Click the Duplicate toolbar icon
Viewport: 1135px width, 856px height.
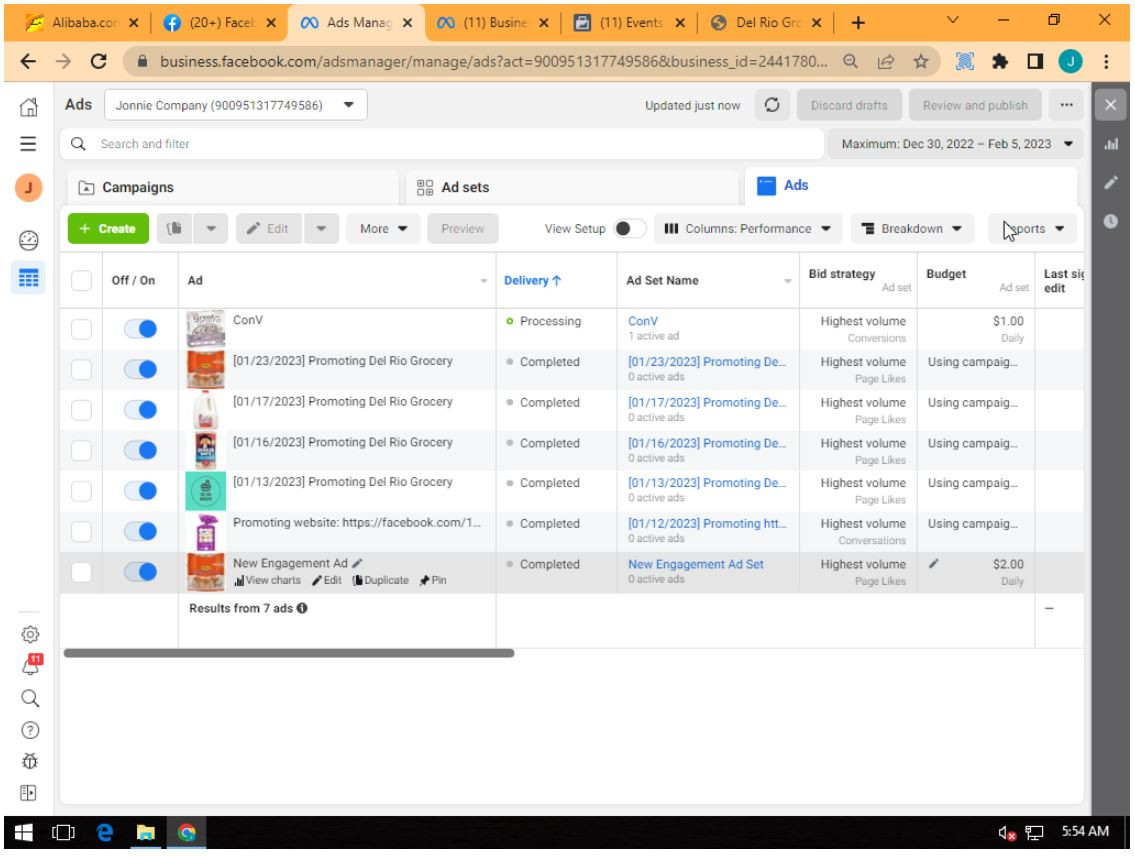pos(174,229)
